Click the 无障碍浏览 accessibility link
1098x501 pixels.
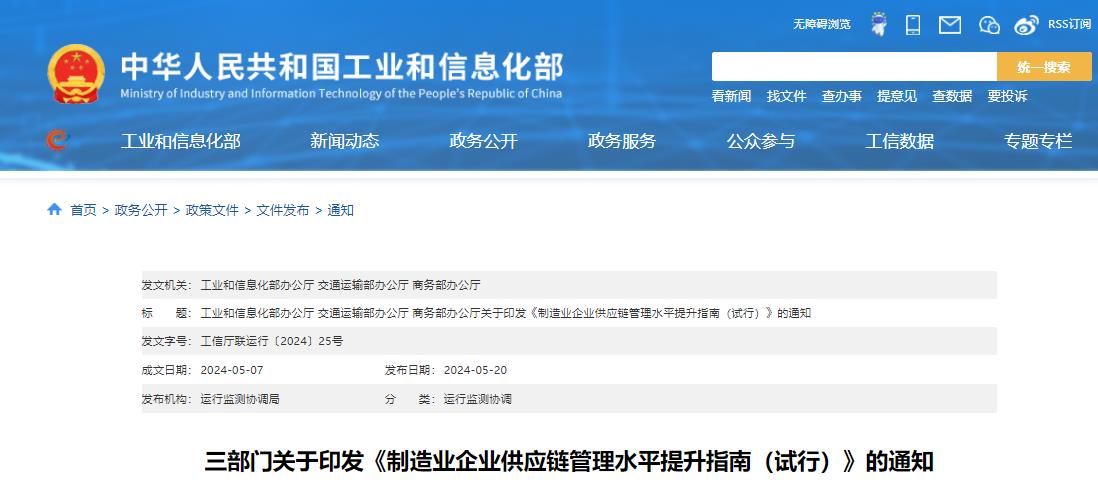click(x=821, y=24)
